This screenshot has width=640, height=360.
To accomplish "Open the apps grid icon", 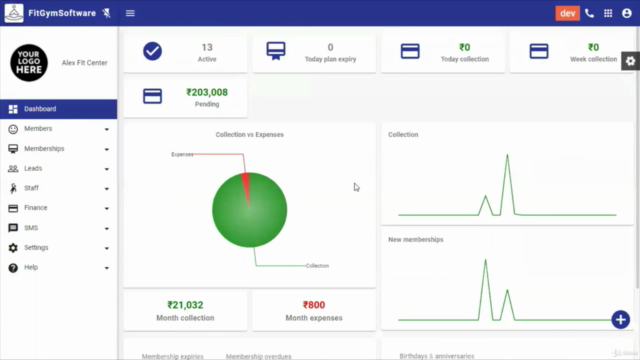I will pos(608,13).
